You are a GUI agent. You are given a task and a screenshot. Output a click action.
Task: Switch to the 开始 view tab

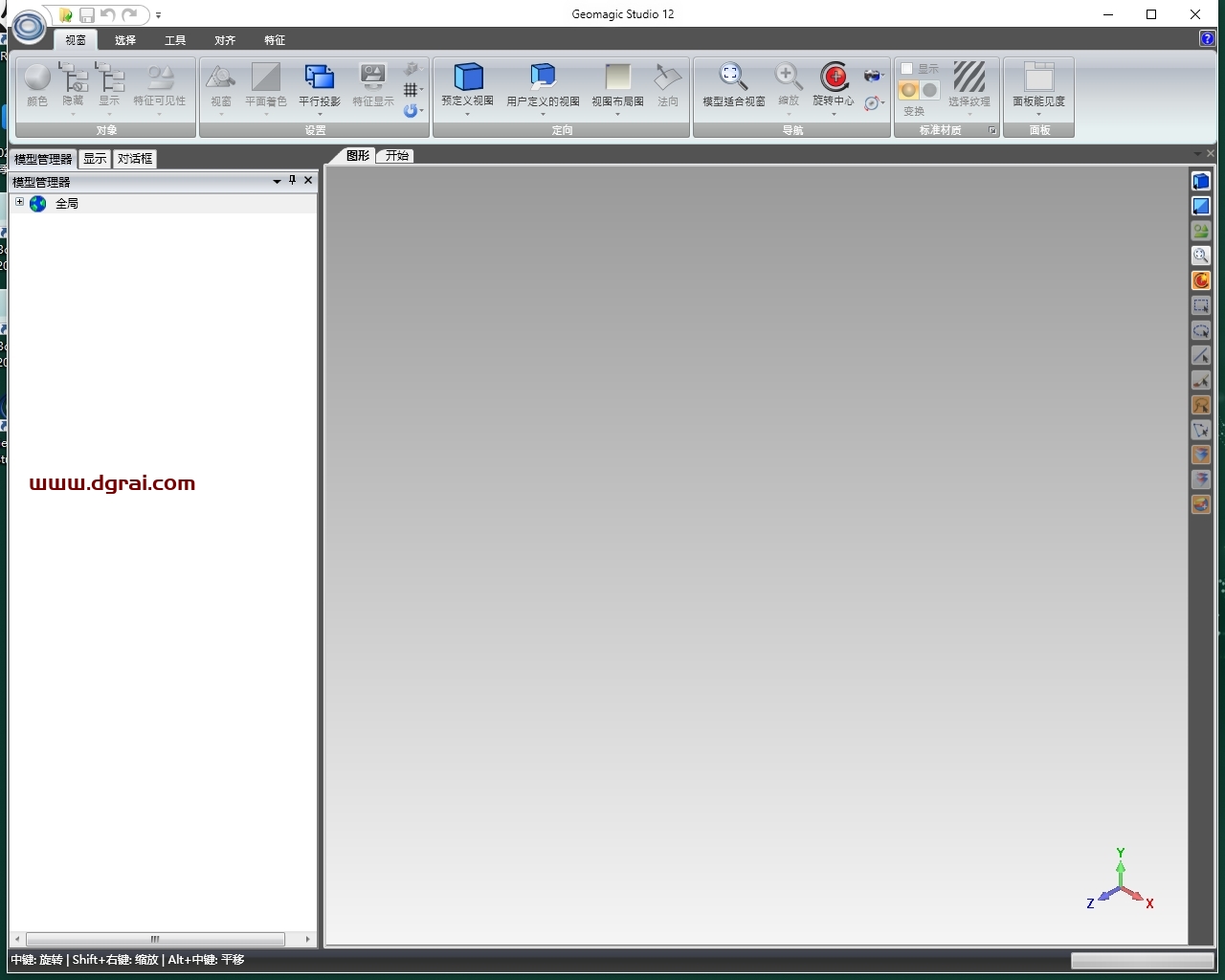click(397, 156)
